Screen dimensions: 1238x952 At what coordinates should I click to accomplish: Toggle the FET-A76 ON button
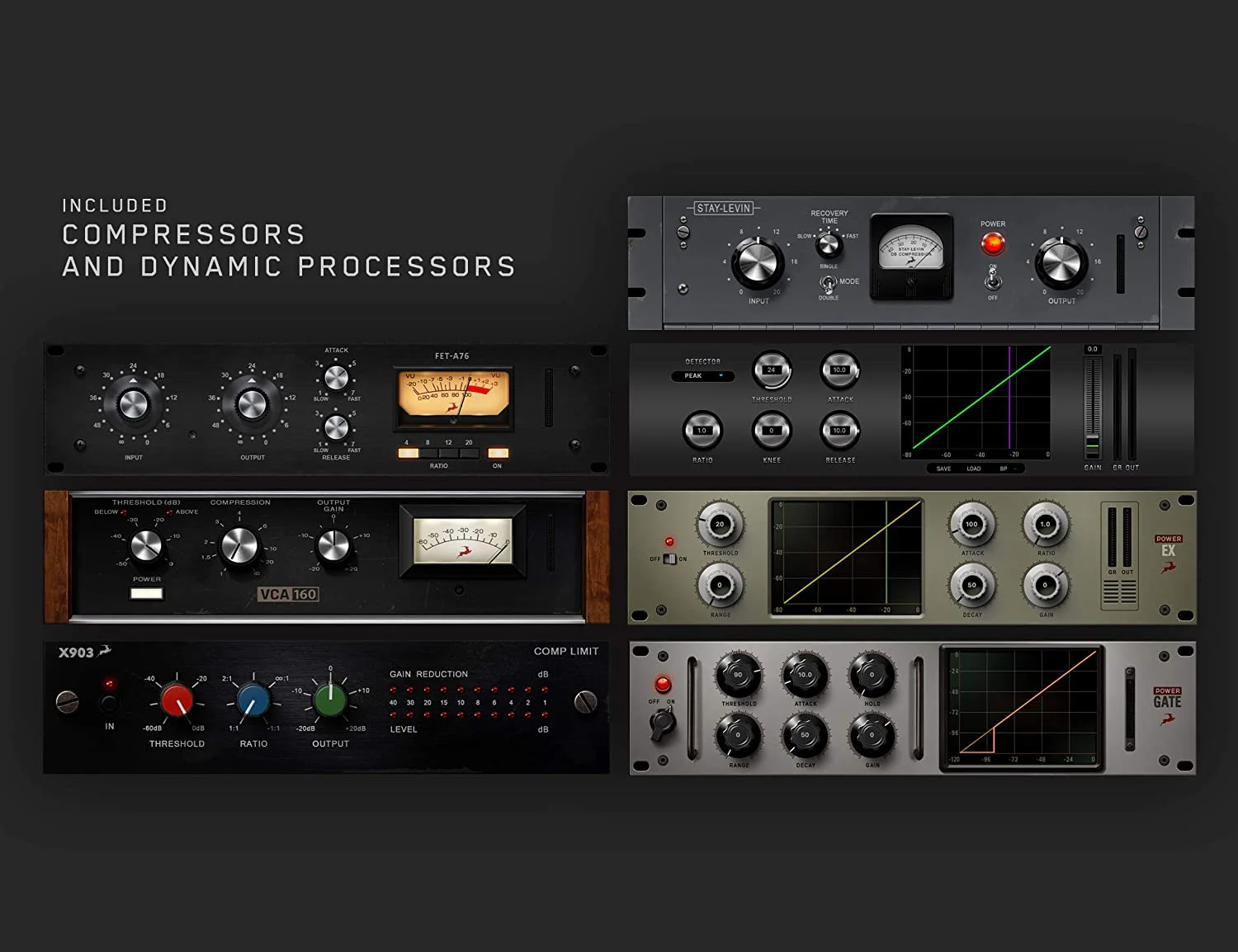(498, 453)
